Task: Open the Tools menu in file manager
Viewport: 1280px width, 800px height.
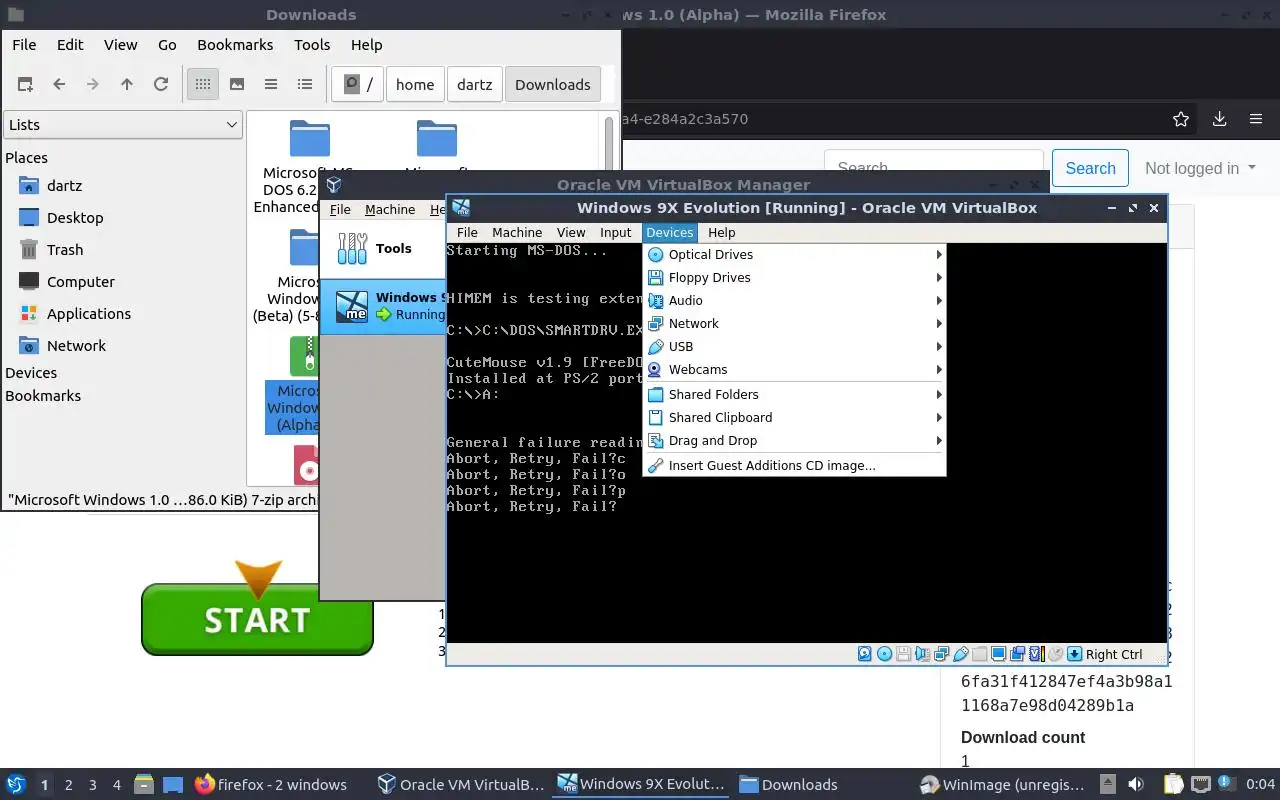Action: click(x=312, y=45)
